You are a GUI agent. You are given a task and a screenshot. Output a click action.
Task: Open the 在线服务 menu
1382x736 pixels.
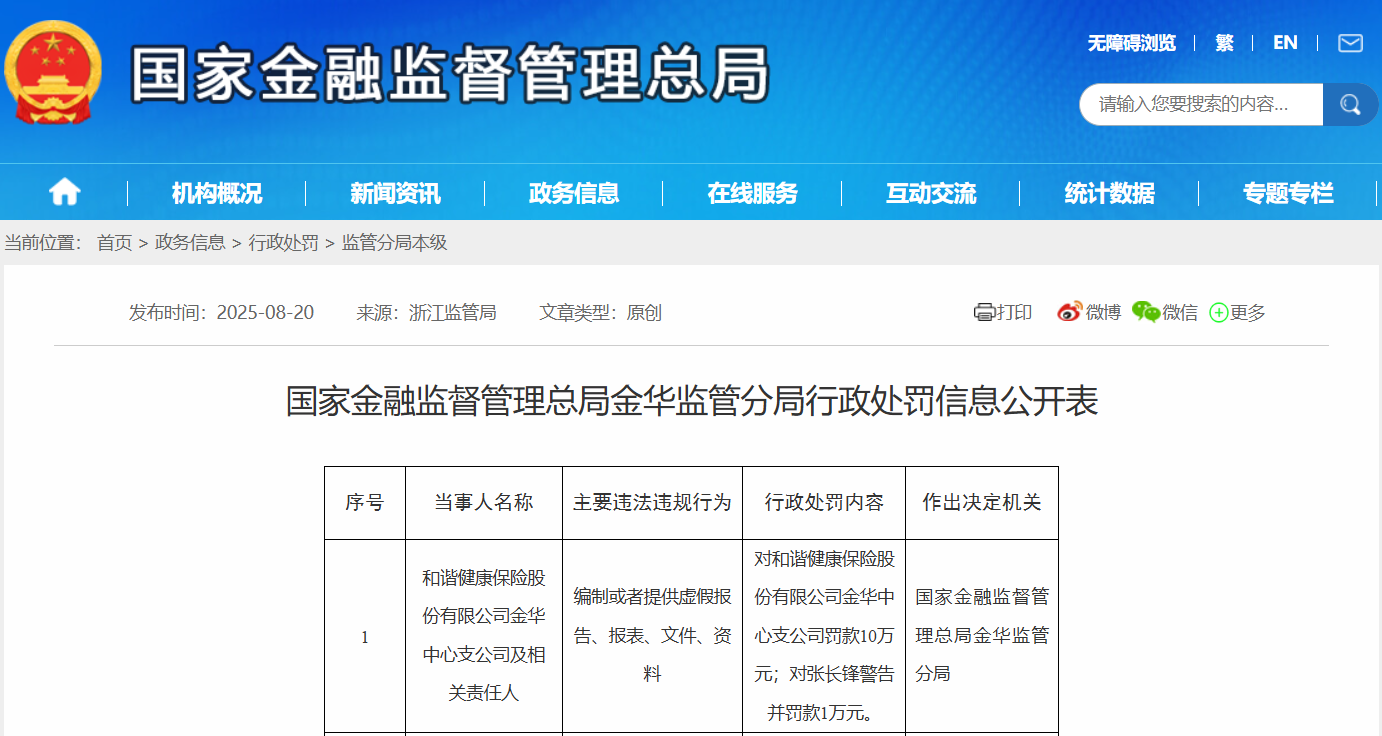tap(752, 193)
